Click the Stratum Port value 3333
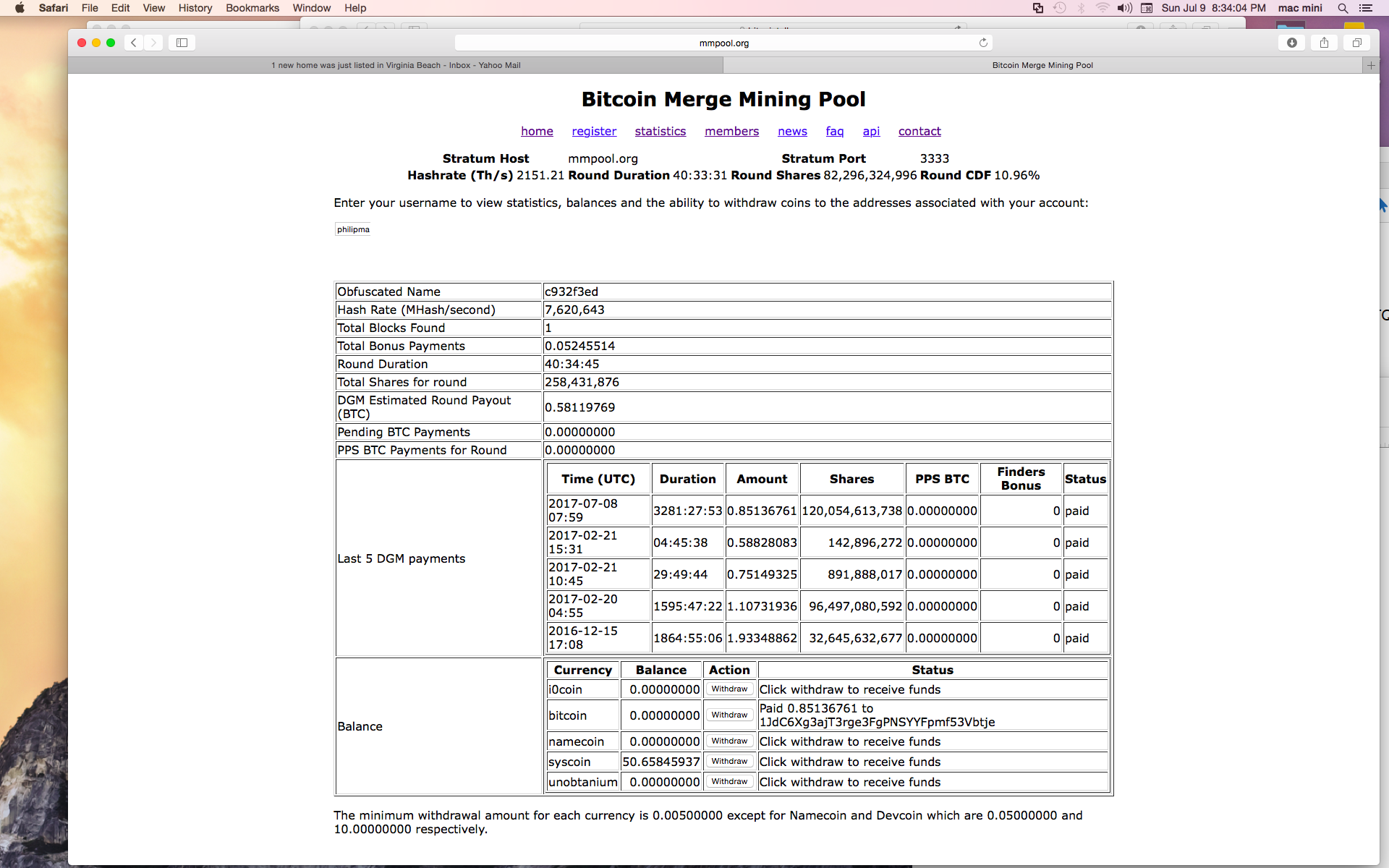The width and height of the screenshot is (1389, 868). point(934,158)
